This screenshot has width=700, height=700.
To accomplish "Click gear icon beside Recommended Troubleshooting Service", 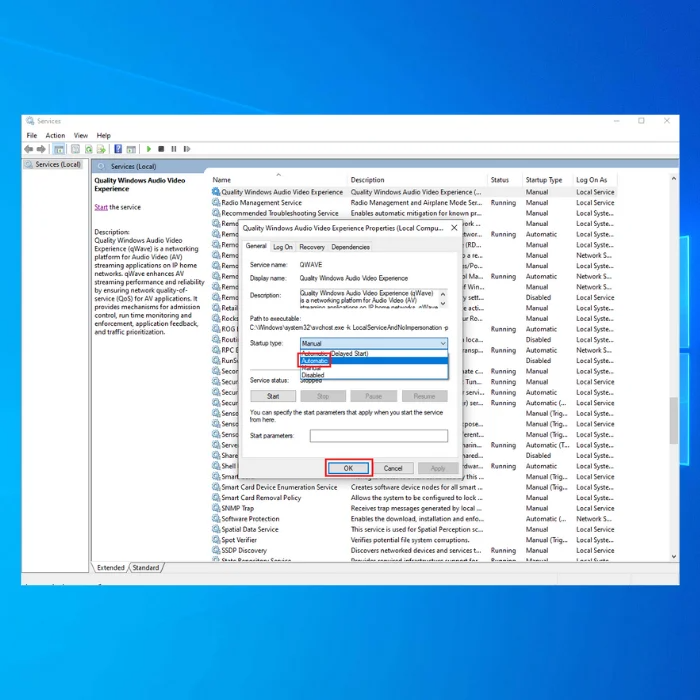I will 216,213.
